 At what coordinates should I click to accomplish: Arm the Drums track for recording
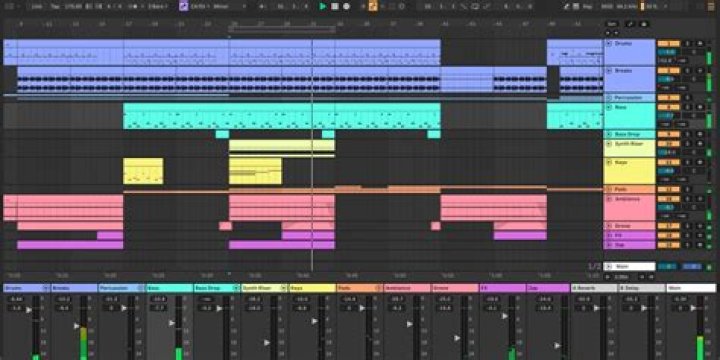click(x=700, y=44)
